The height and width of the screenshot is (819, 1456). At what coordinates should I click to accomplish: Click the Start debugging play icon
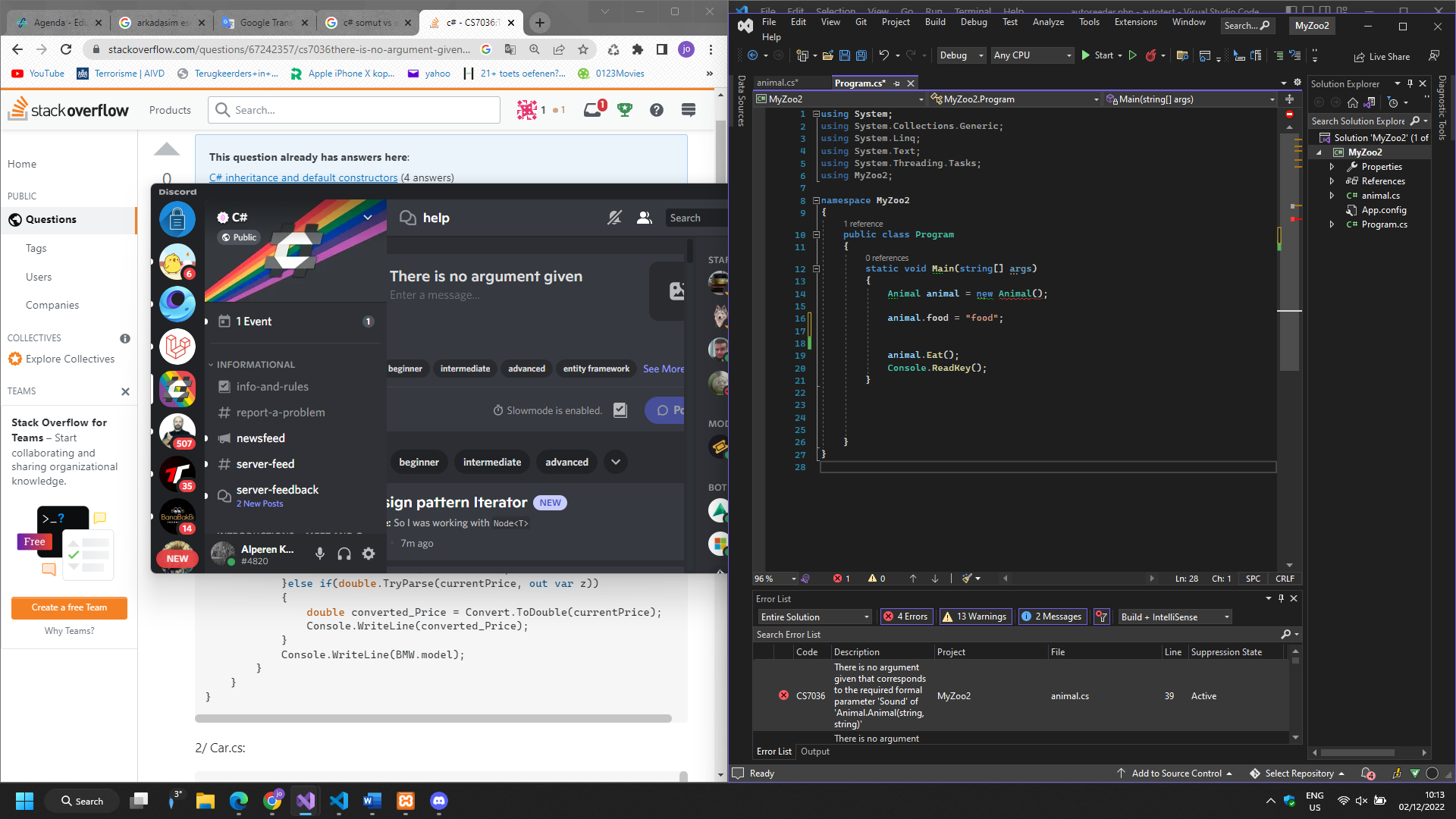pos(1086,55)
